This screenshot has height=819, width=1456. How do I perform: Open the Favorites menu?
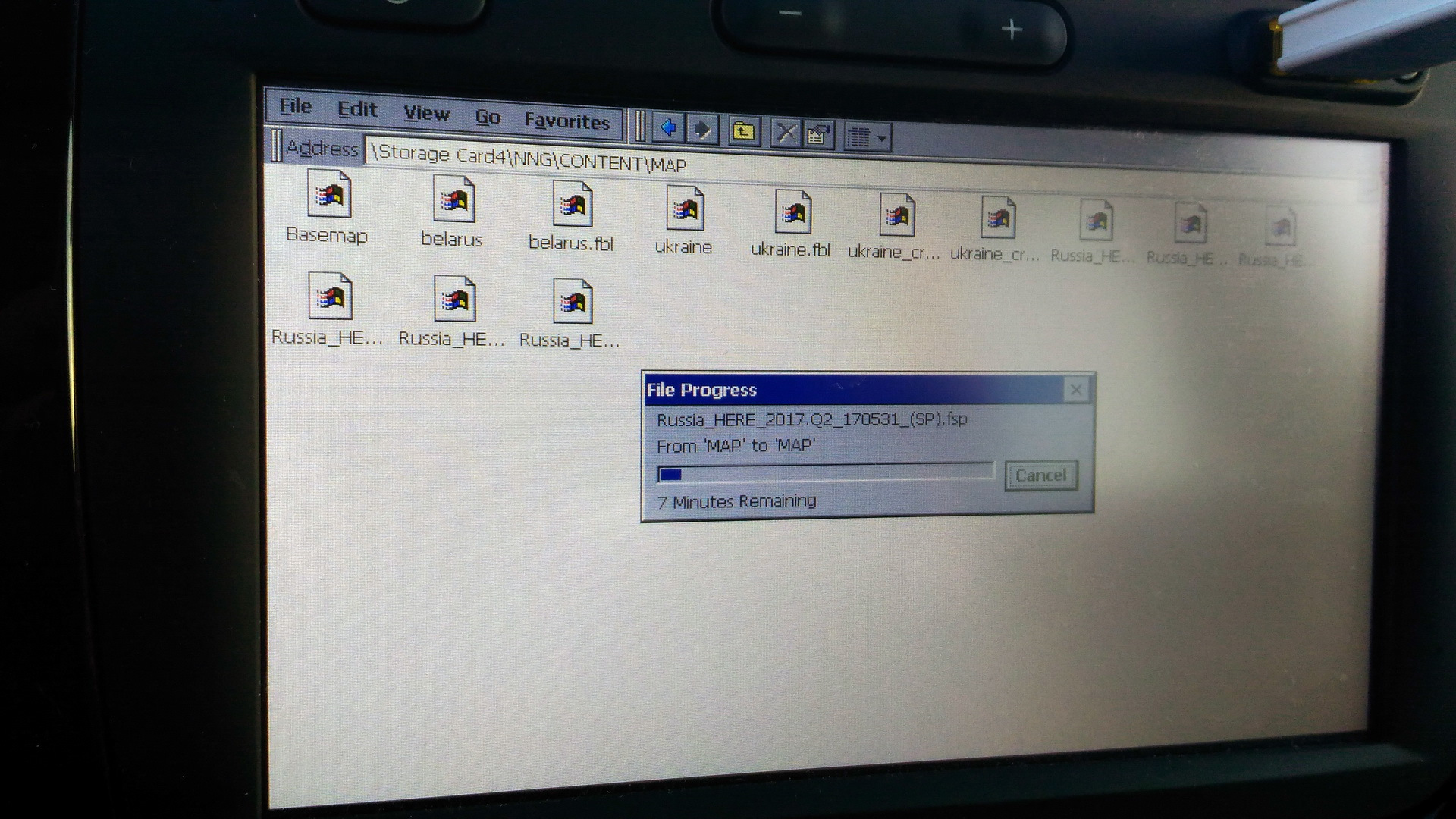click(x=566, y=121)
